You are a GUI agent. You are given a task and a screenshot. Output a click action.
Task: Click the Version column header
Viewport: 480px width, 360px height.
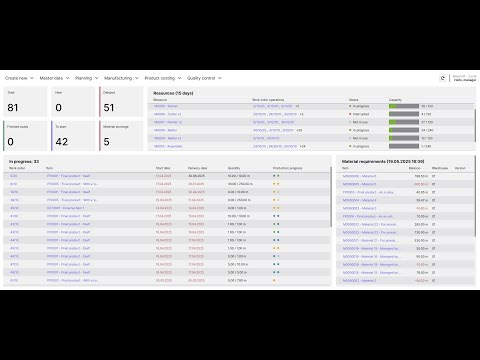[x=460, y=168]
